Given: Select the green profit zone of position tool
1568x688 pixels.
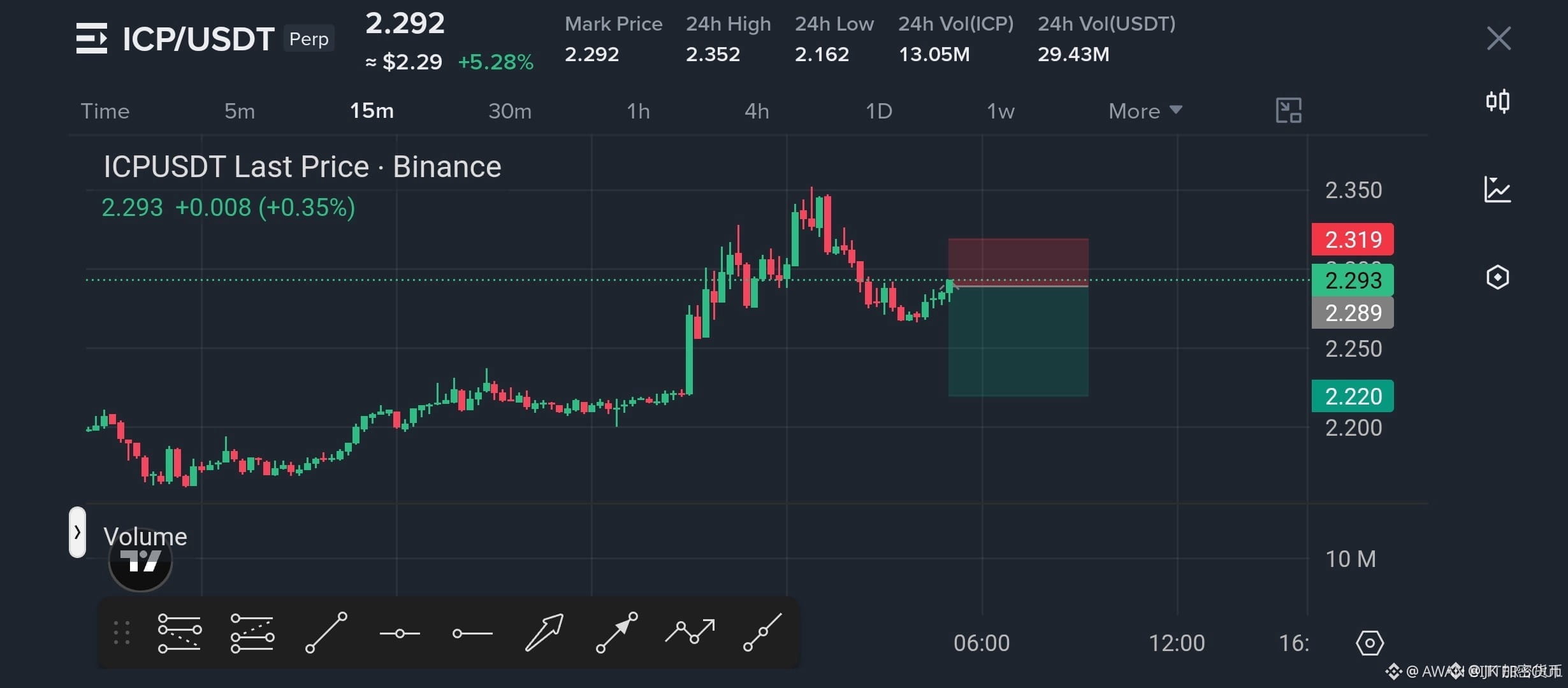Looking at the screenshot, I should pyautogui.click(x=1018, y=341).
